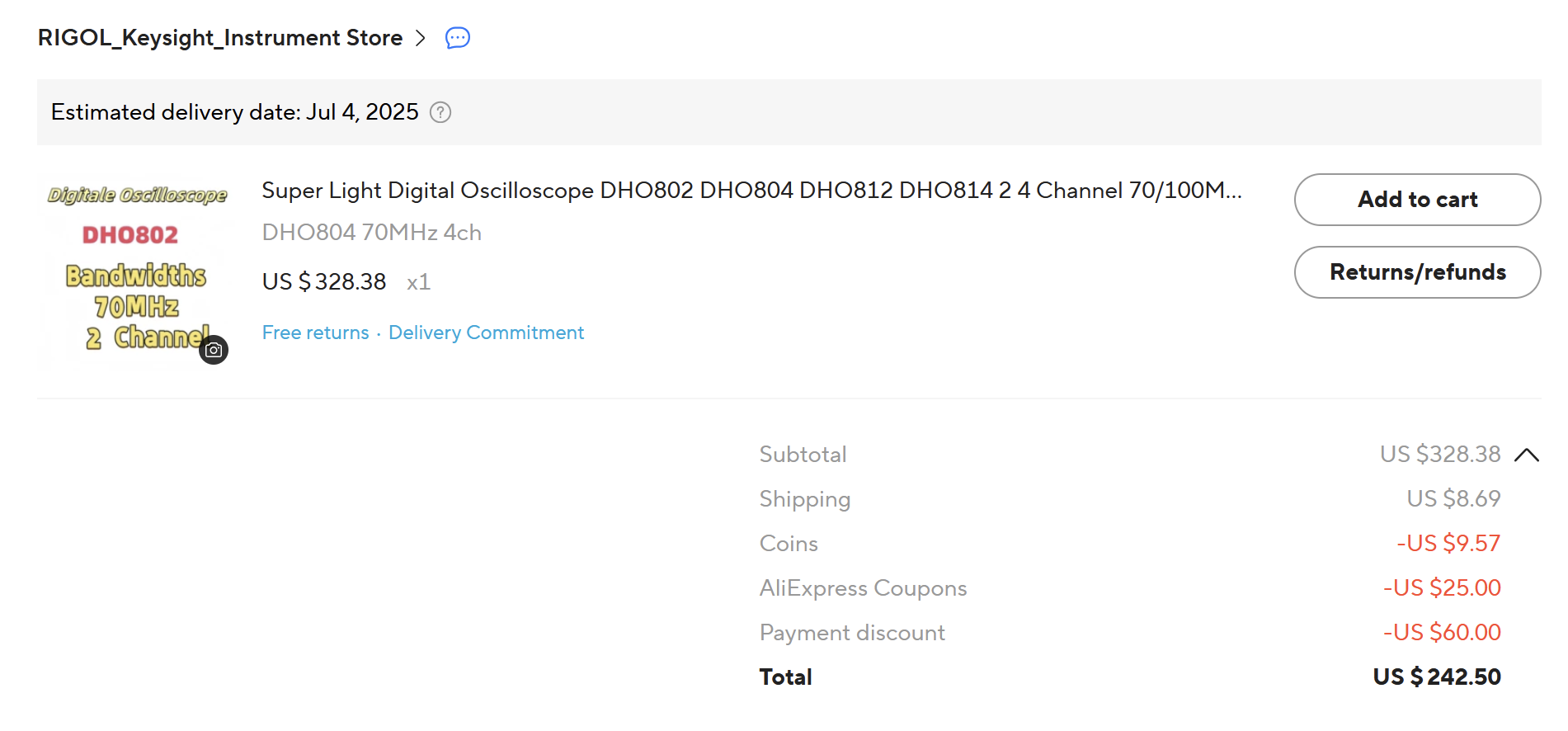Click the Total amount US $242.50
The height and width of the screenshot is (731, 1568).
tap(1436, 677)
